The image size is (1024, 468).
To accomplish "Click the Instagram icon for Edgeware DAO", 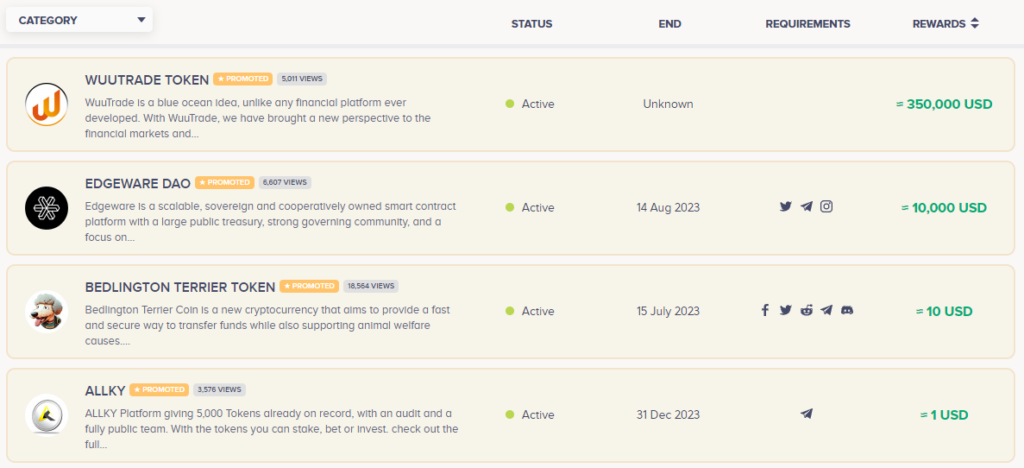I will coord(826,207).
